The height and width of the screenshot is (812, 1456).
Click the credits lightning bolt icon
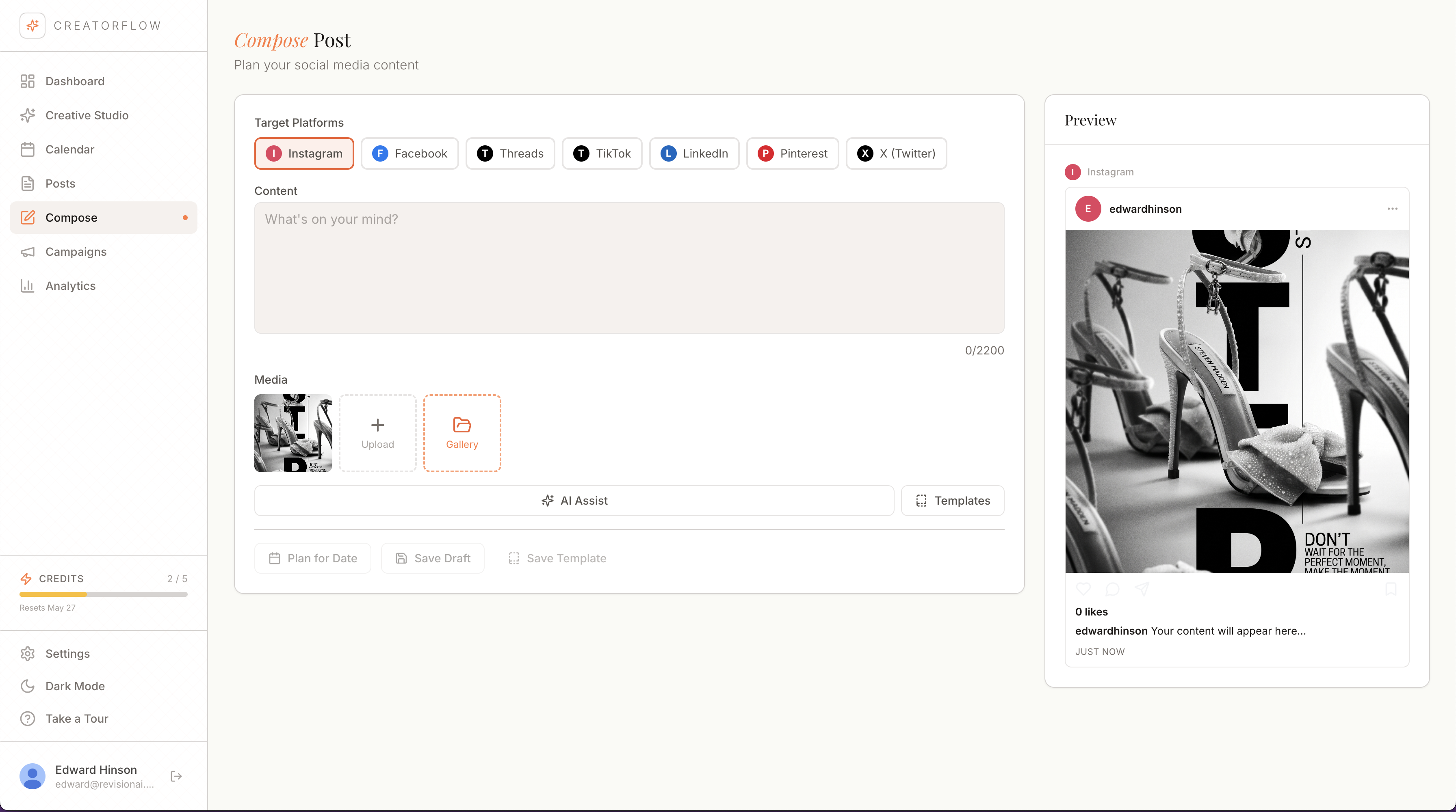tap(26, 579)
